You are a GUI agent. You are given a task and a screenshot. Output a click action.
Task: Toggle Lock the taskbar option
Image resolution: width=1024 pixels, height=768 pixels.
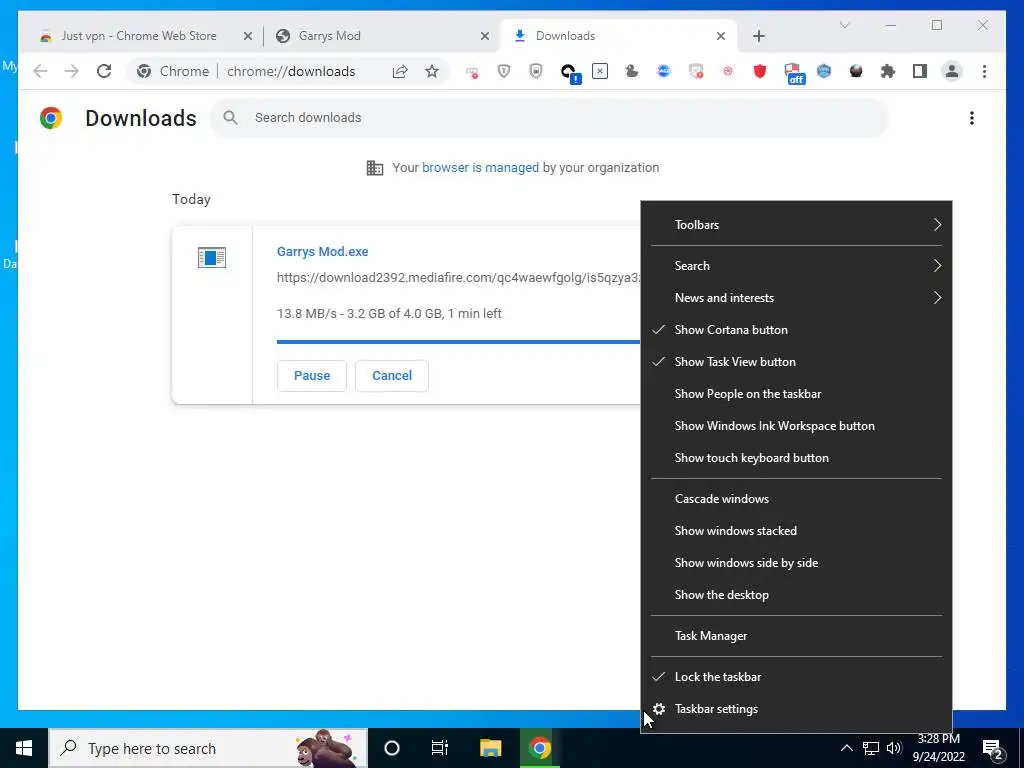(796, 677)
